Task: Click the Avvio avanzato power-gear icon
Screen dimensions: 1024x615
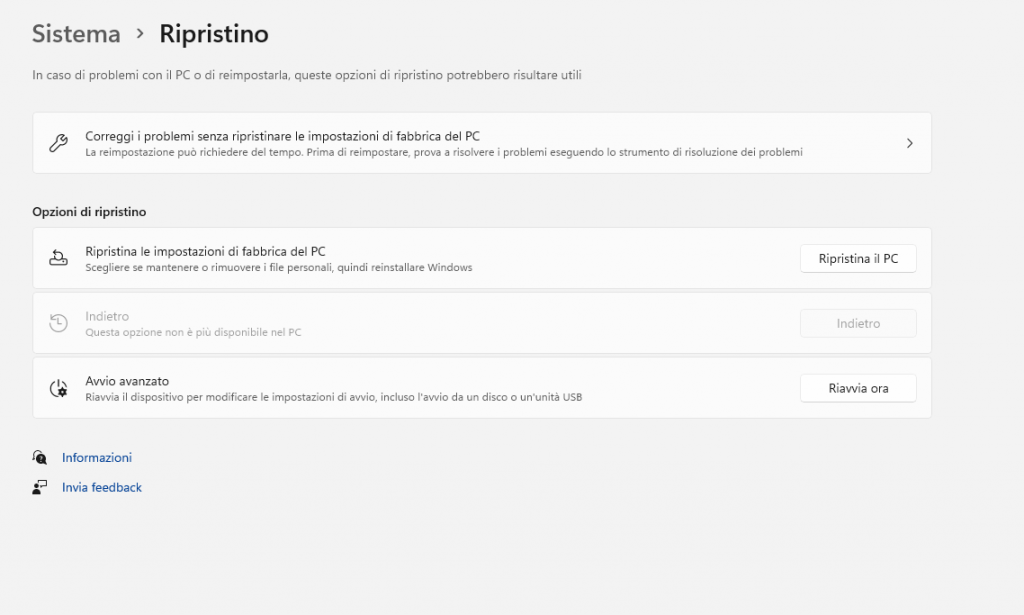Action: (x=58, y=388)
